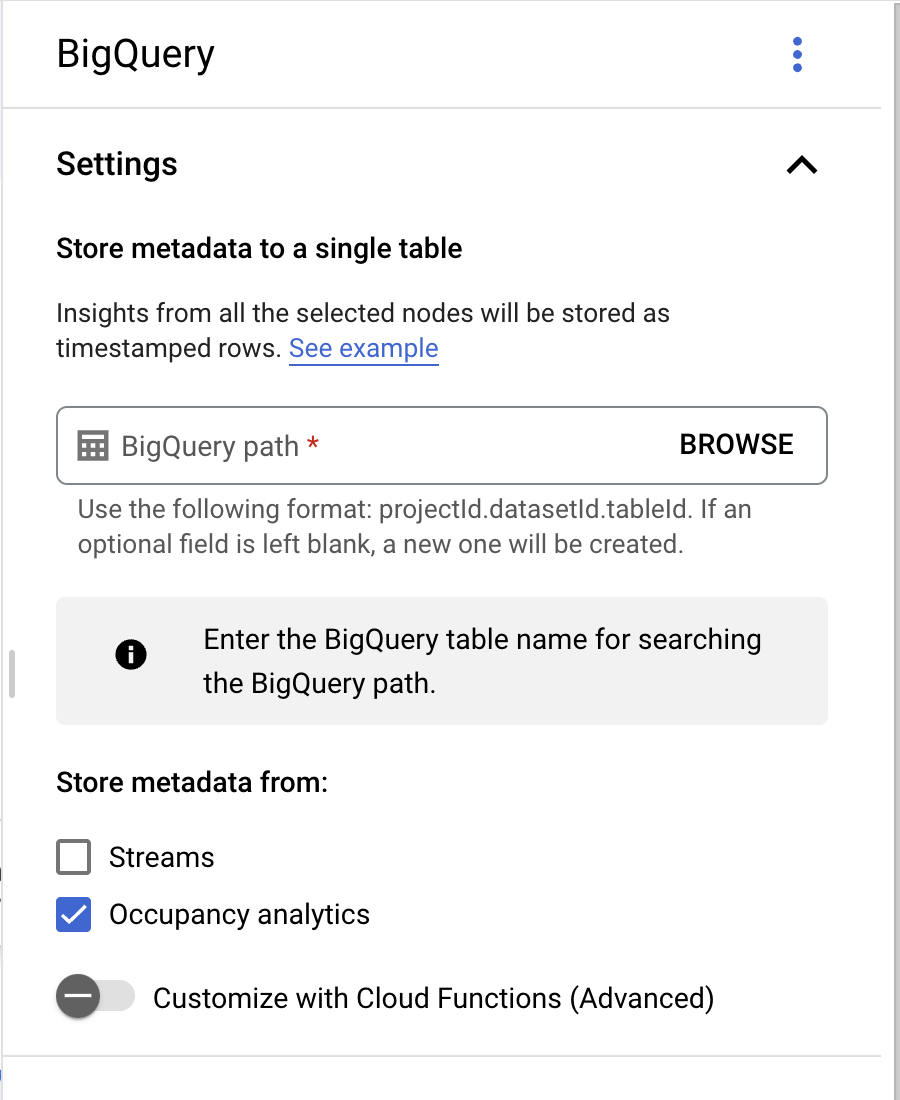Screen dimensions: 900x1100
Task: Open the "See example" link
Action: [x=363, y=349]
